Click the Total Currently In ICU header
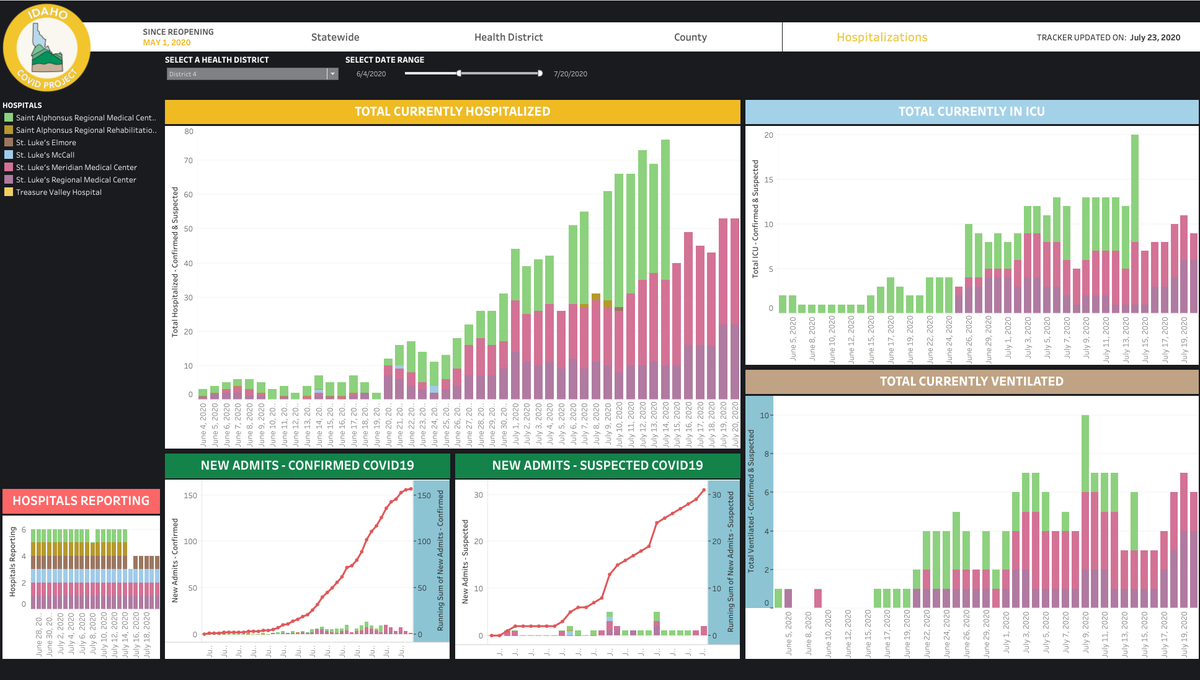 pos(971,111)
